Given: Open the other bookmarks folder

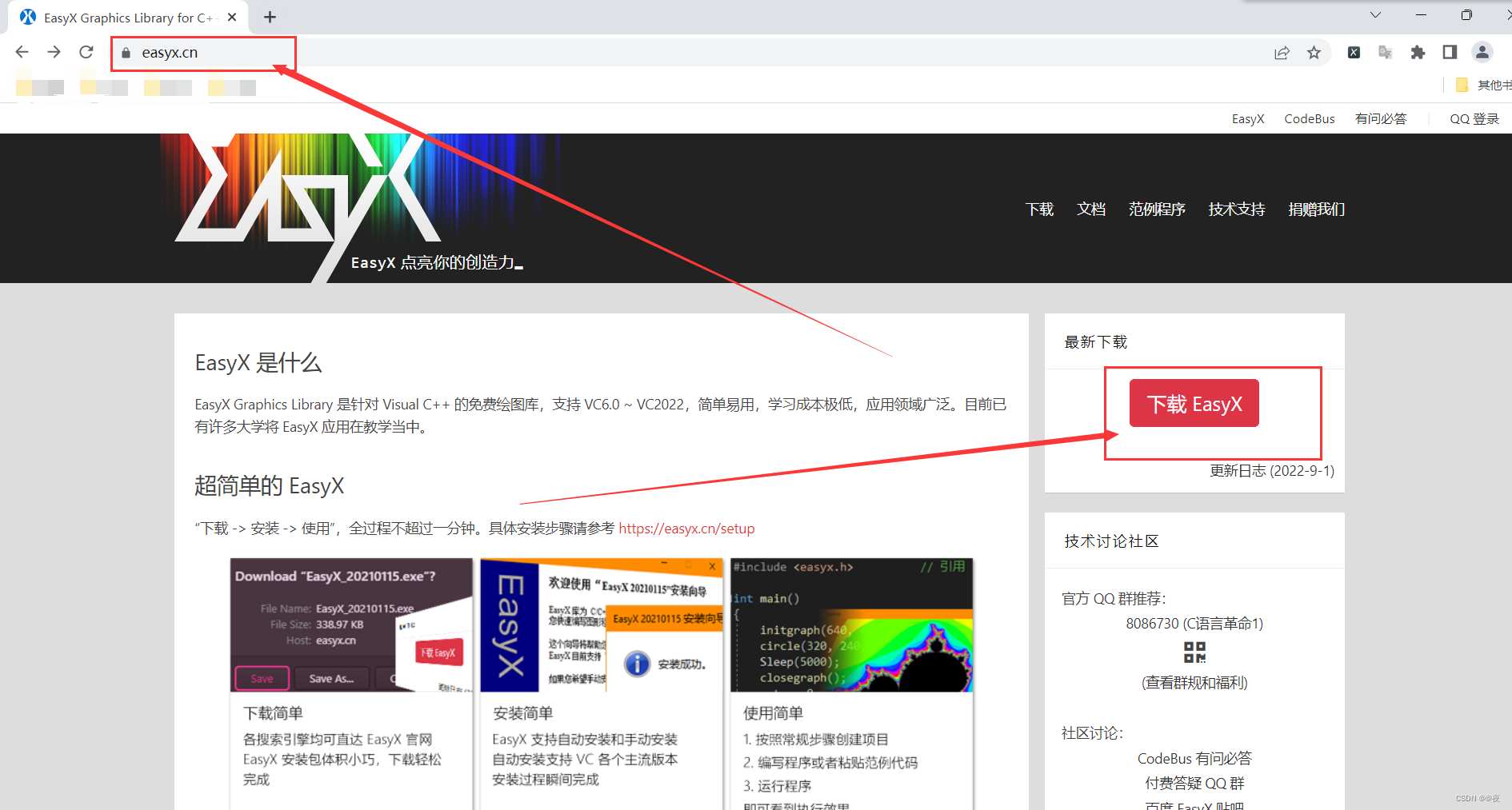Looking at the screenshot, I should tap(1484, 85).
